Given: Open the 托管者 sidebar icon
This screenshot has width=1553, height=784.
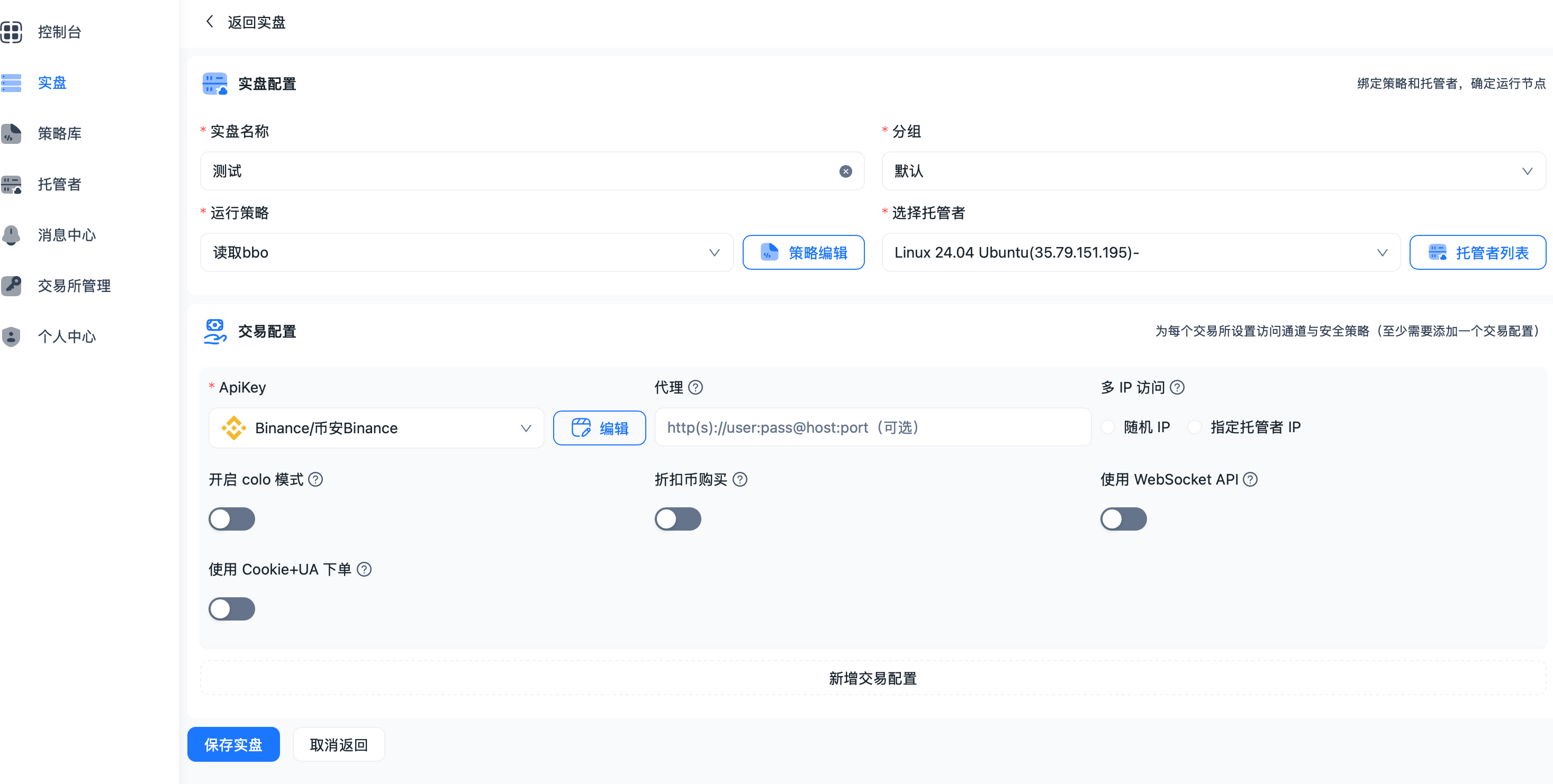Looking at the screenshot, I should coord(12,185).
